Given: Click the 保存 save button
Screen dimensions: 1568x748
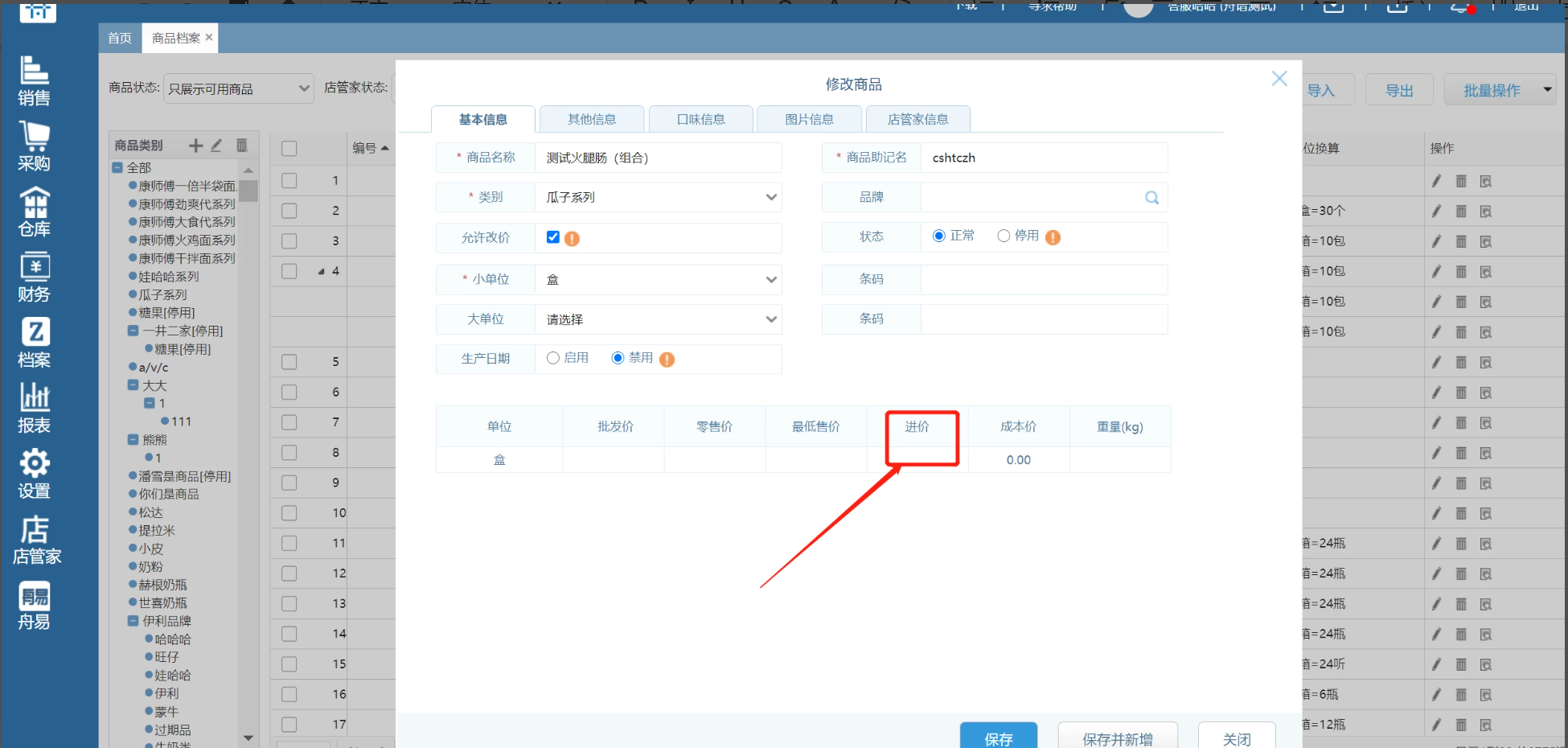Looking at the screenshot, I should pos(998,738).
